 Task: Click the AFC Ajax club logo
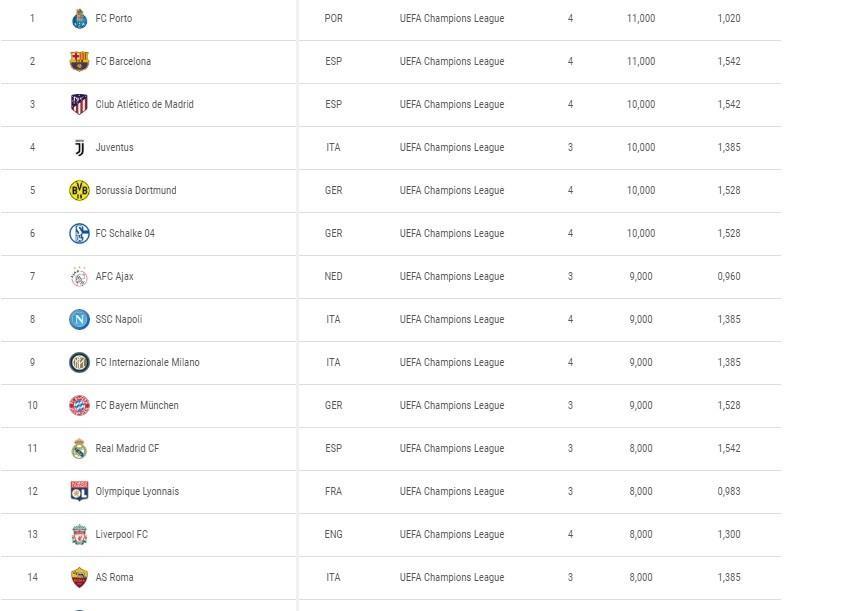79,277
